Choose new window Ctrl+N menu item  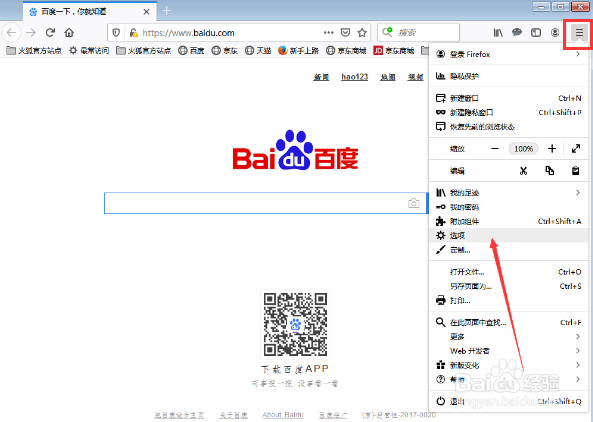tap(508, 98)
